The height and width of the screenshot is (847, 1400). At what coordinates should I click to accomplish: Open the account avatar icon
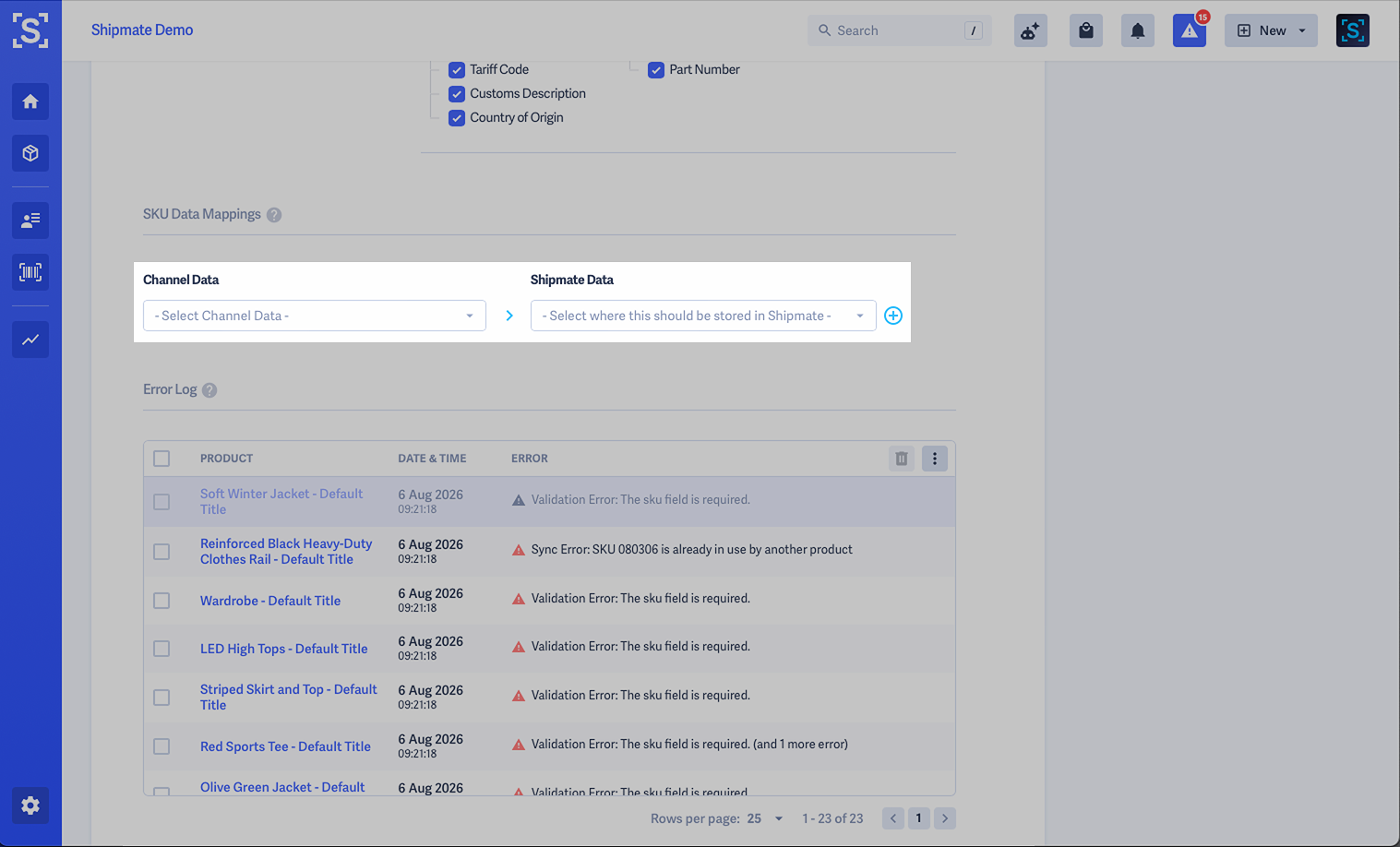tap(1353, 30)
